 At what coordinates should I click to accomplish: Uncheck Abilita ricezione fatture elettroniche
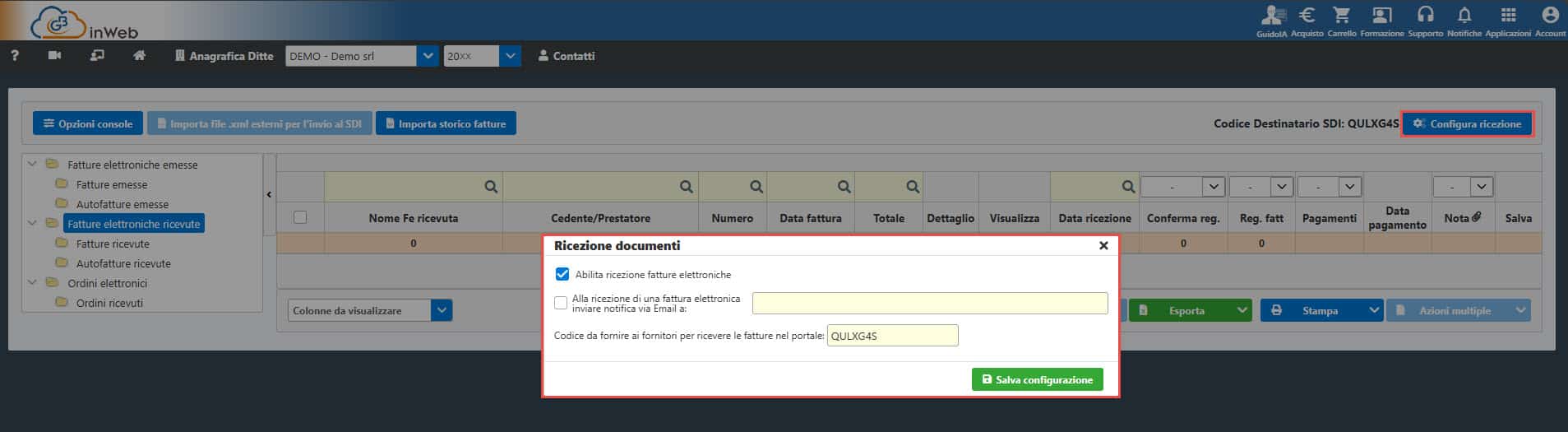point(562,274)
